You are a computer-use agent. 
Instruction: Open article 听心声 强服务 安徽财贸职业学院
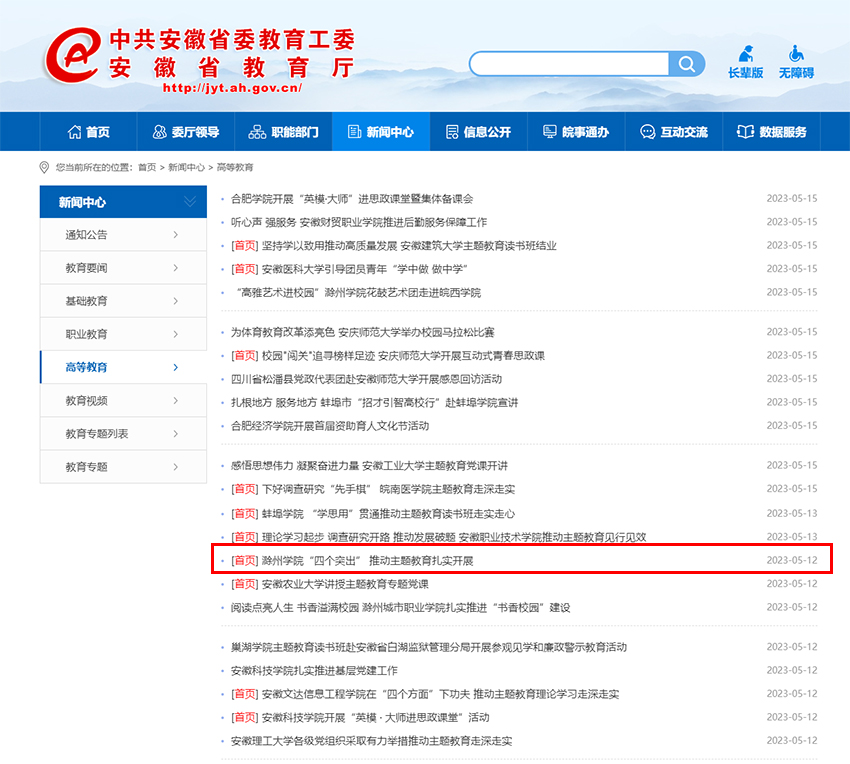click(359, 222)
